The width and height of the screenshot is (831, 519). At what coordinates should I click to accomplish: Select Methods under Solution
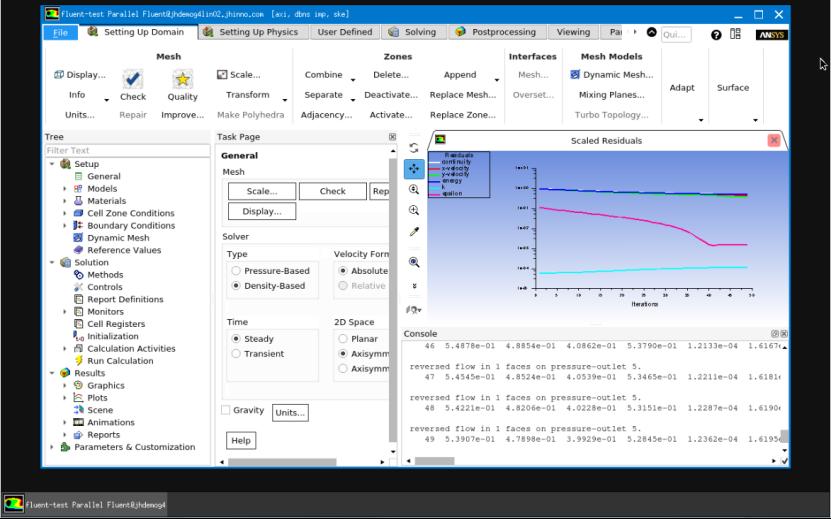(105, 275)
